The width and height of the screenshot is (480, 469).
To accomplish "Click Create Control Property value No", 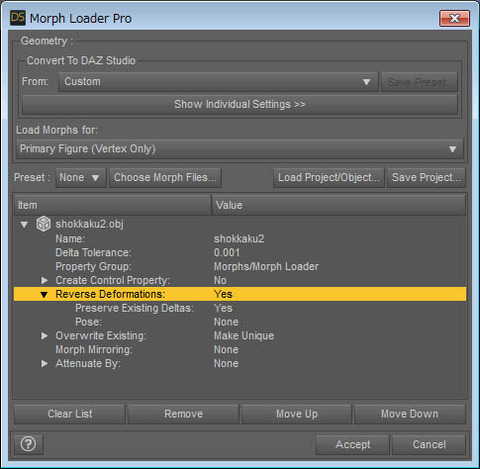I will tap(220, 280).
